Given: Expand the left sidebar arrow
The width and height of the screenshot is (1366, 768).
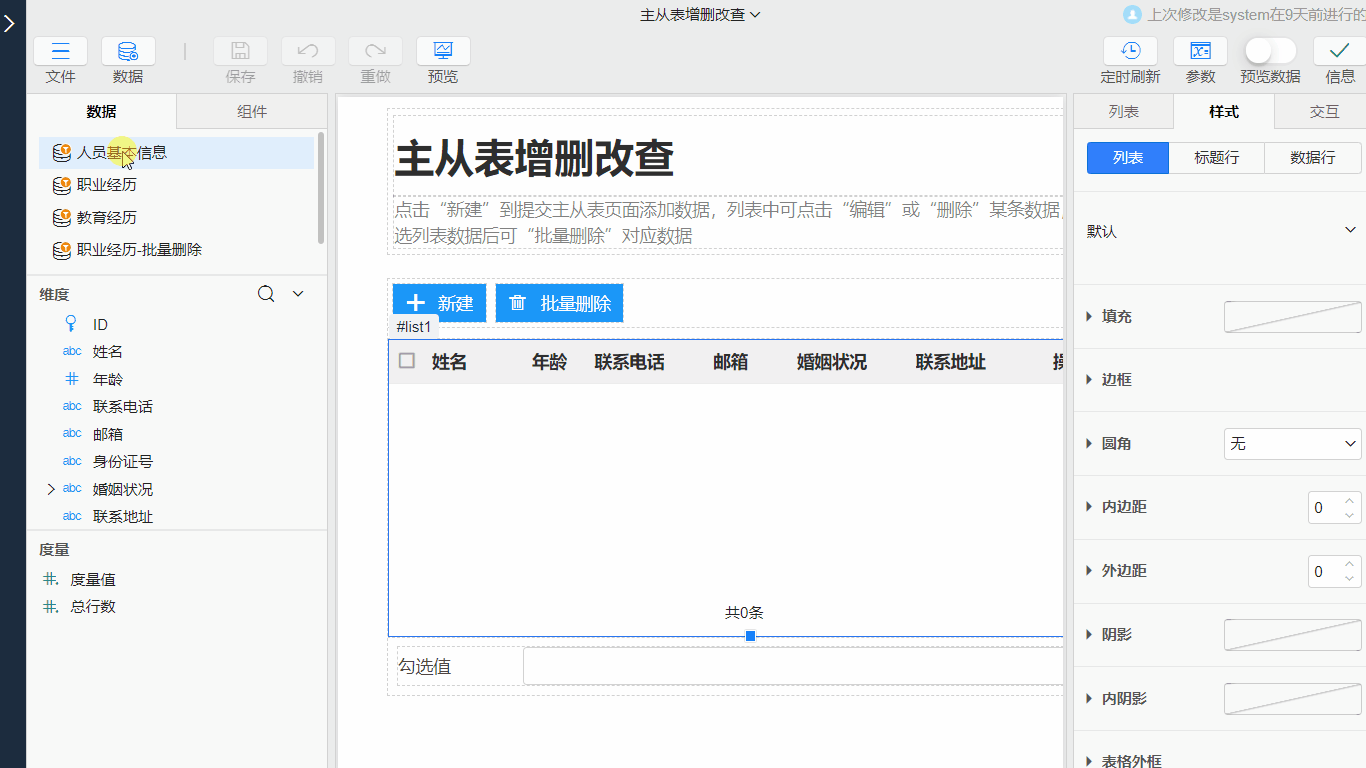Looking at the screenshot, I should click(10, 23).
